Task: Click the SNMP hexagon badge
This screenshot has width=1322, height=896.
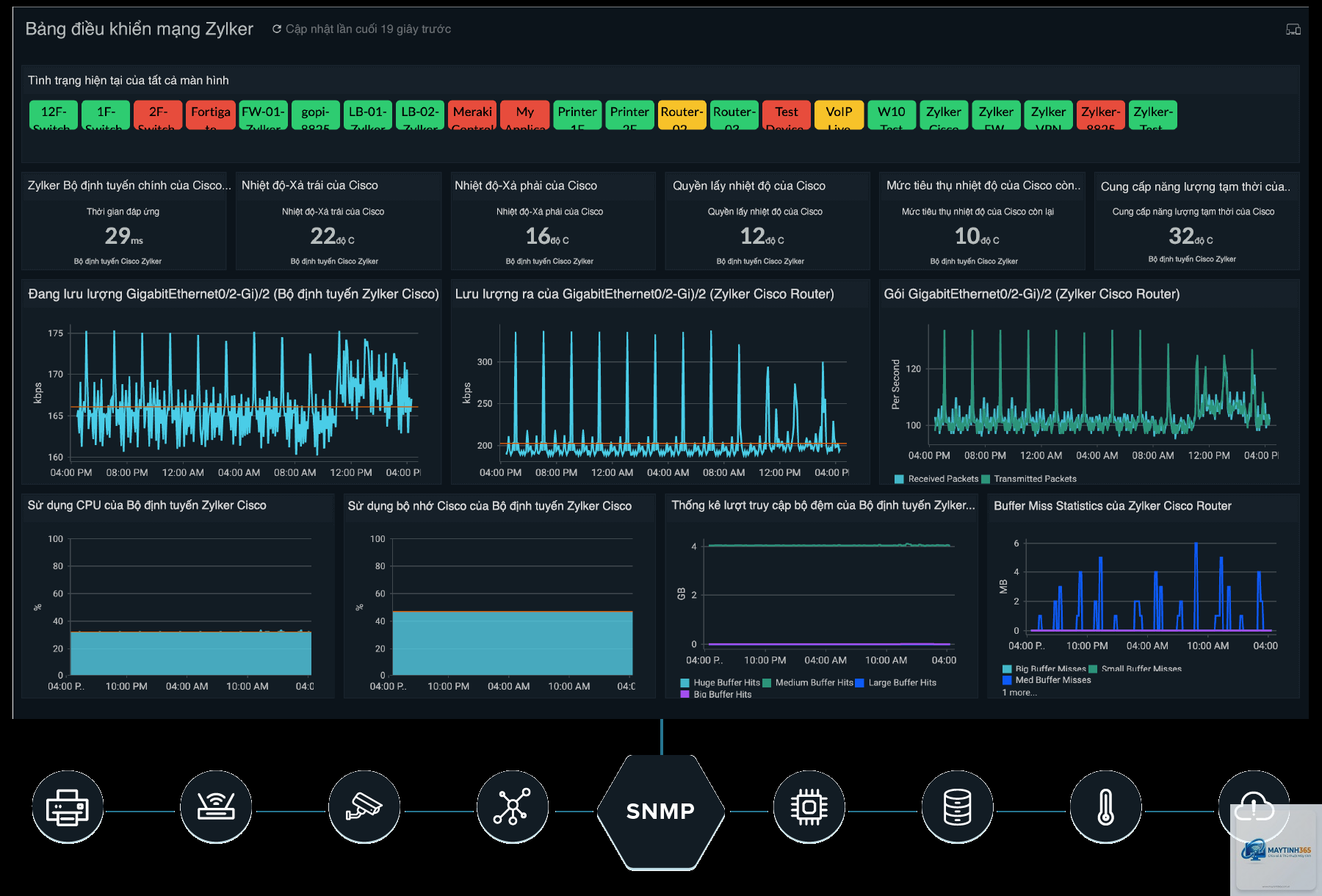Action: click(661, 812)
